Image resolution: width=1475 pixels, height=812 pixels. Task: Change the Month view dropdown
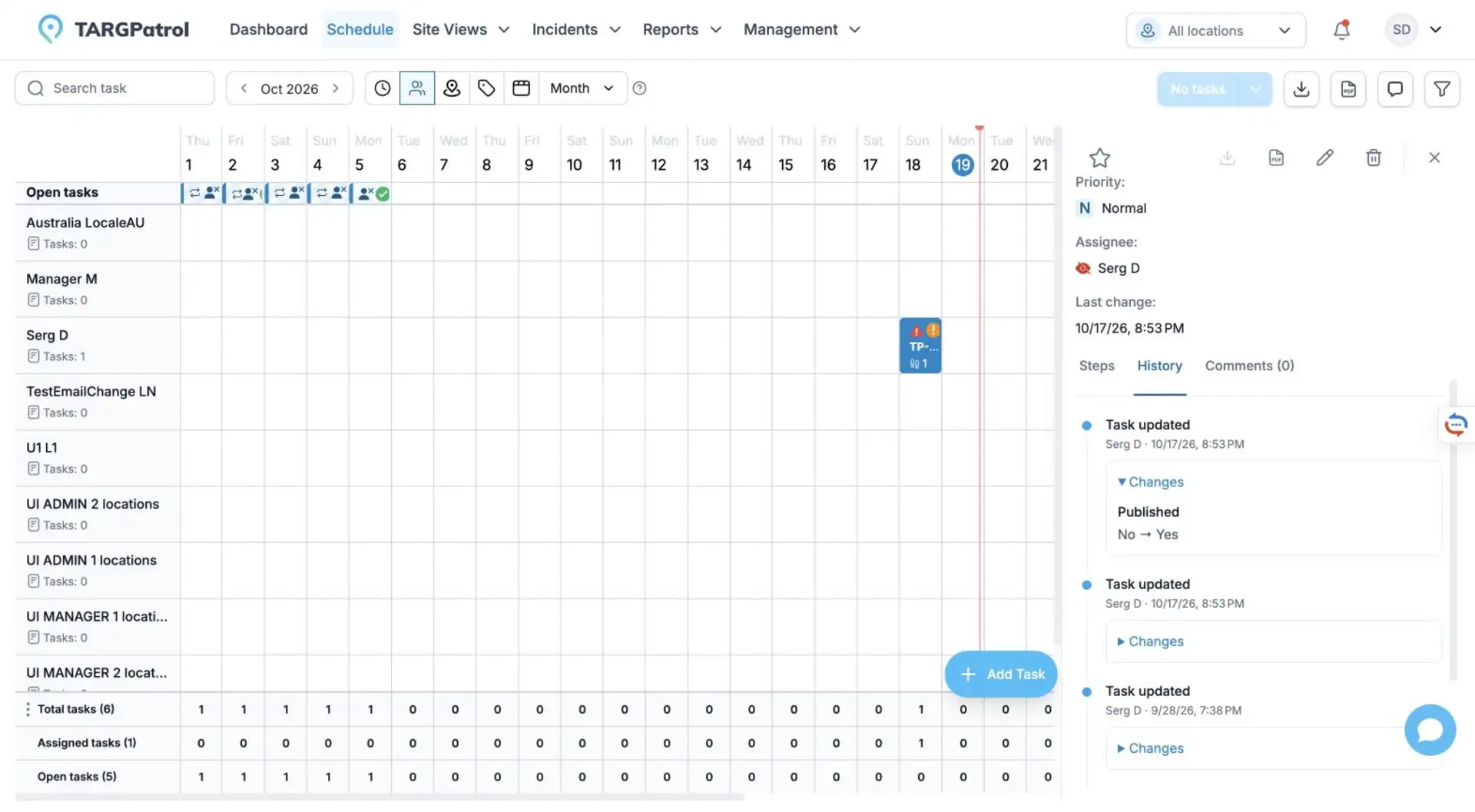click(582, 88)
